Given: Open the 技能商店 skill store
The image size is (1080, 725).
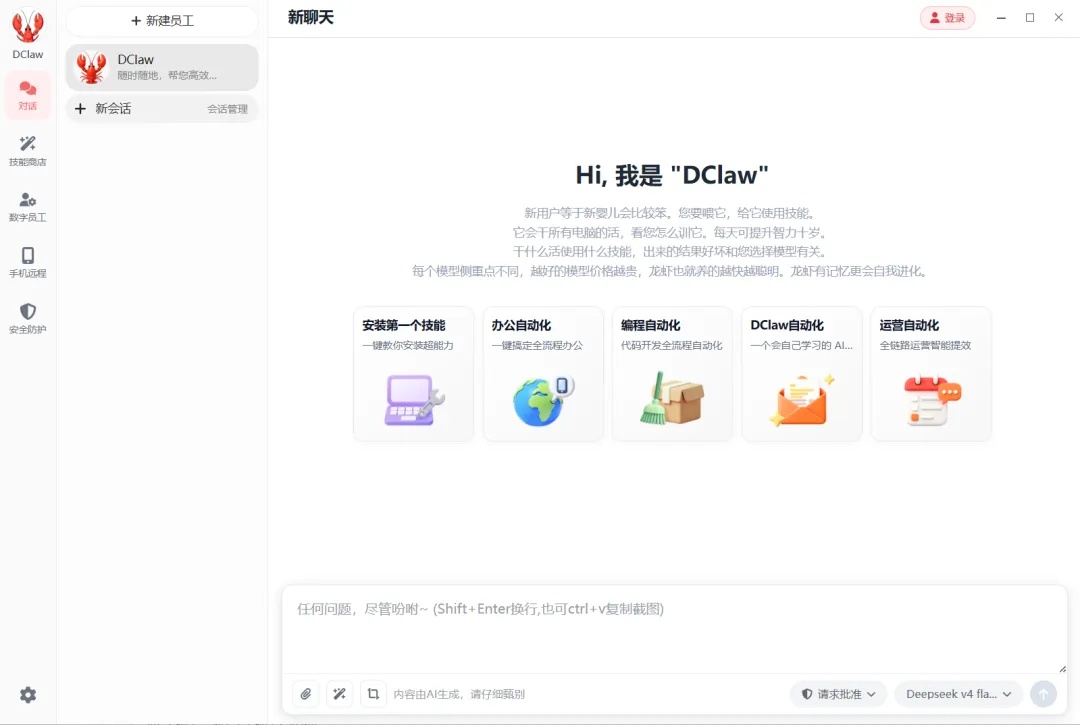Looking at the screenshot, I should (x=28, y=151).
